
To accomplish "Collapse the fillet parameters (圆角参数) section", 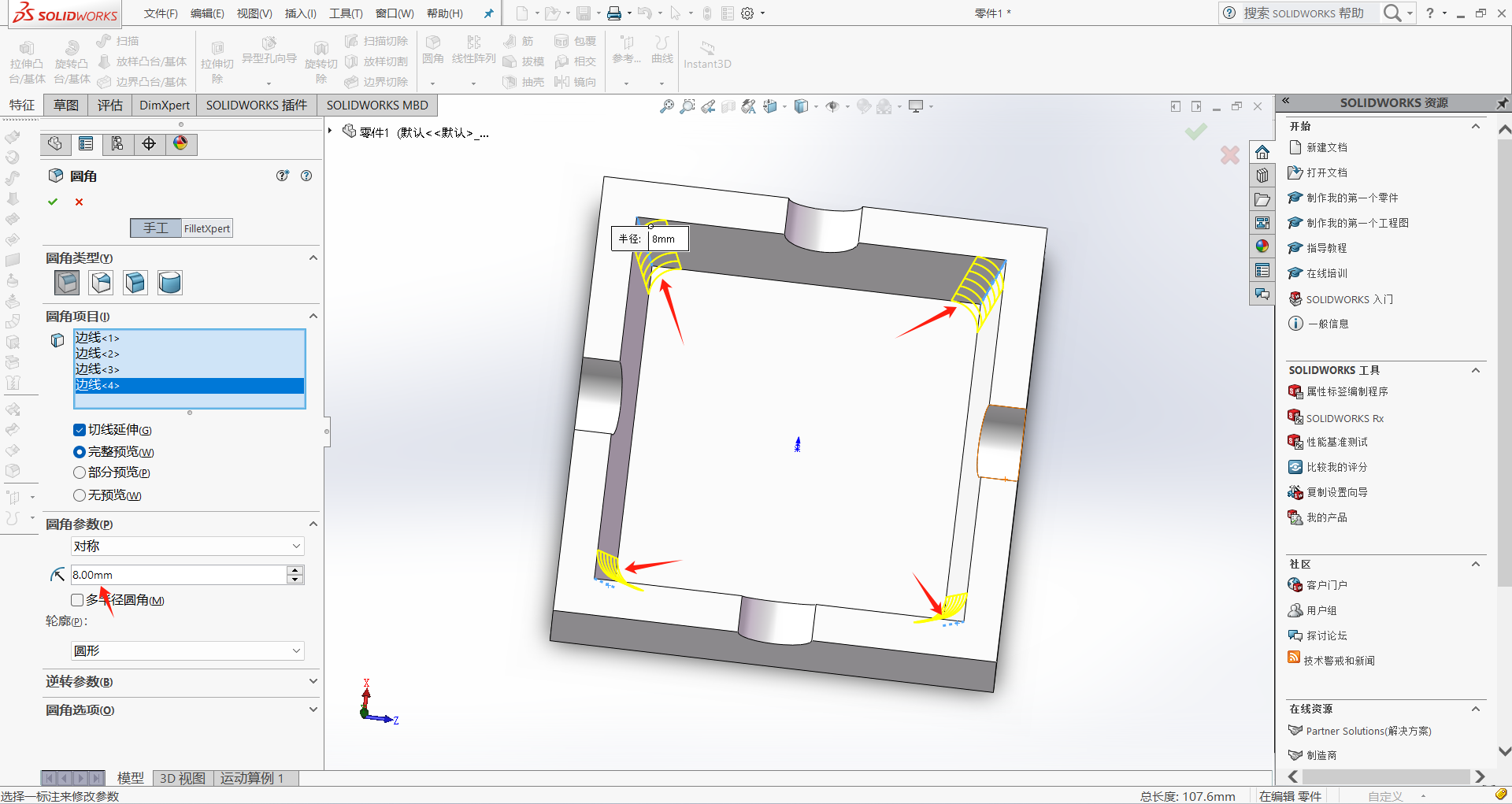I will coord(313,524).
